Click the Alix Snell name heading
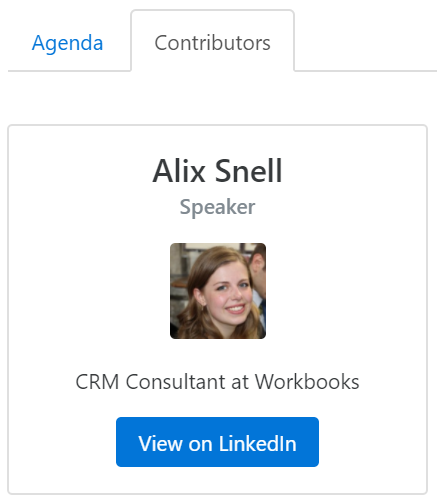This screenshot has height=503, width=437. (x=217, y=171)
